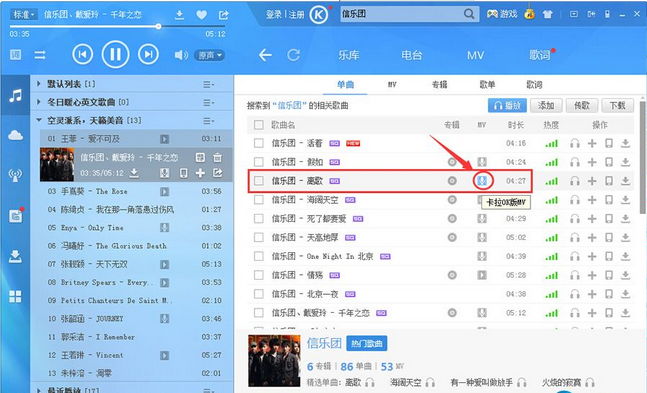Tick the select-all checkbox in header
The height and width of the screenshot is (393, 647).
pos(259,125)
